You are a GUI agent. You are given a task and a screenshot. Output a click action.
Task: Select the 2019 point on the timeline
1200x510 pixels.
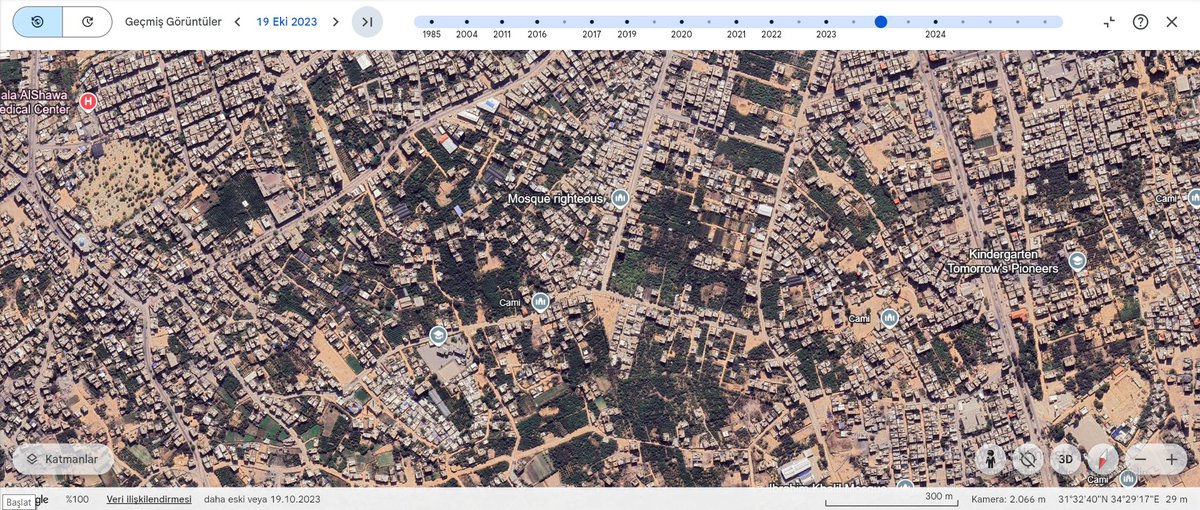pos(627,21)
